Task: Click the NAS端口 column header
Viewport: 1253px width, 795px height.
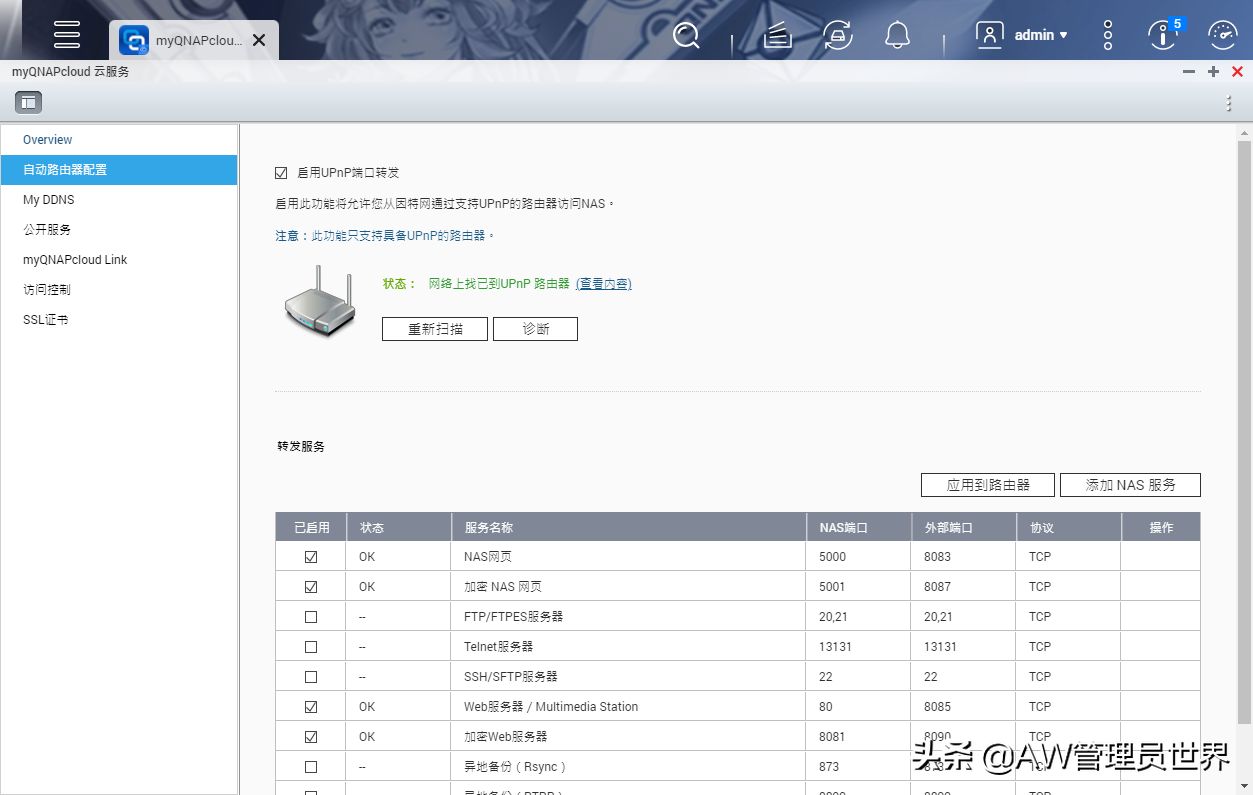Action: [859, 527]
